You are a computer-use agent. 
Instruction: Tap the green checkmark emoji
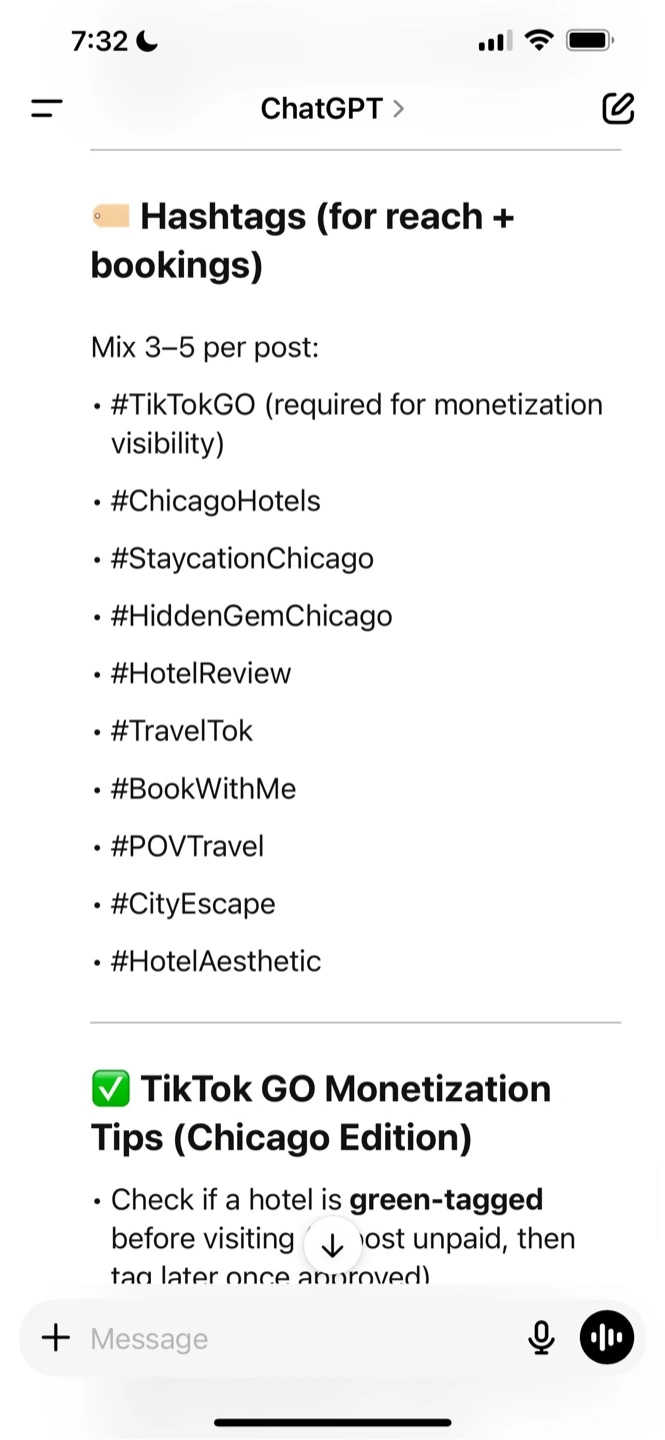pyautogui.click(x=110, y=1089)
